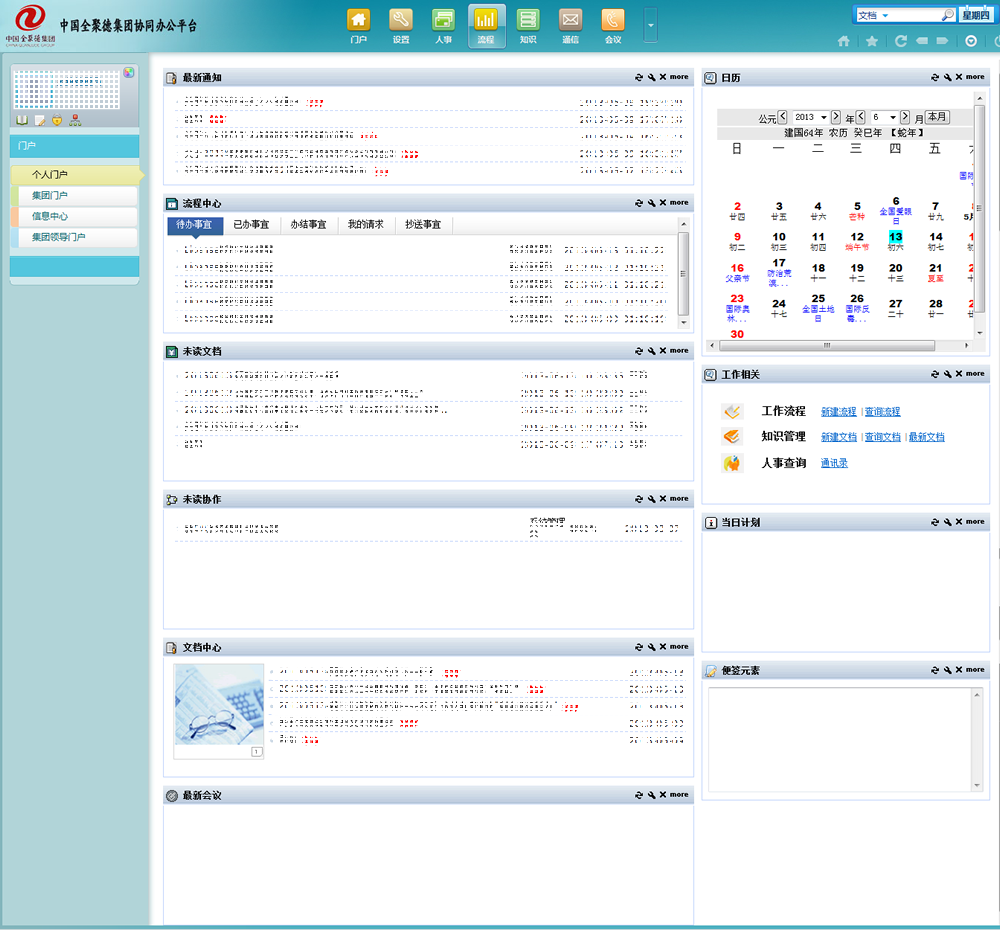Click the 查询文档 link

click(x=882, y=437)
